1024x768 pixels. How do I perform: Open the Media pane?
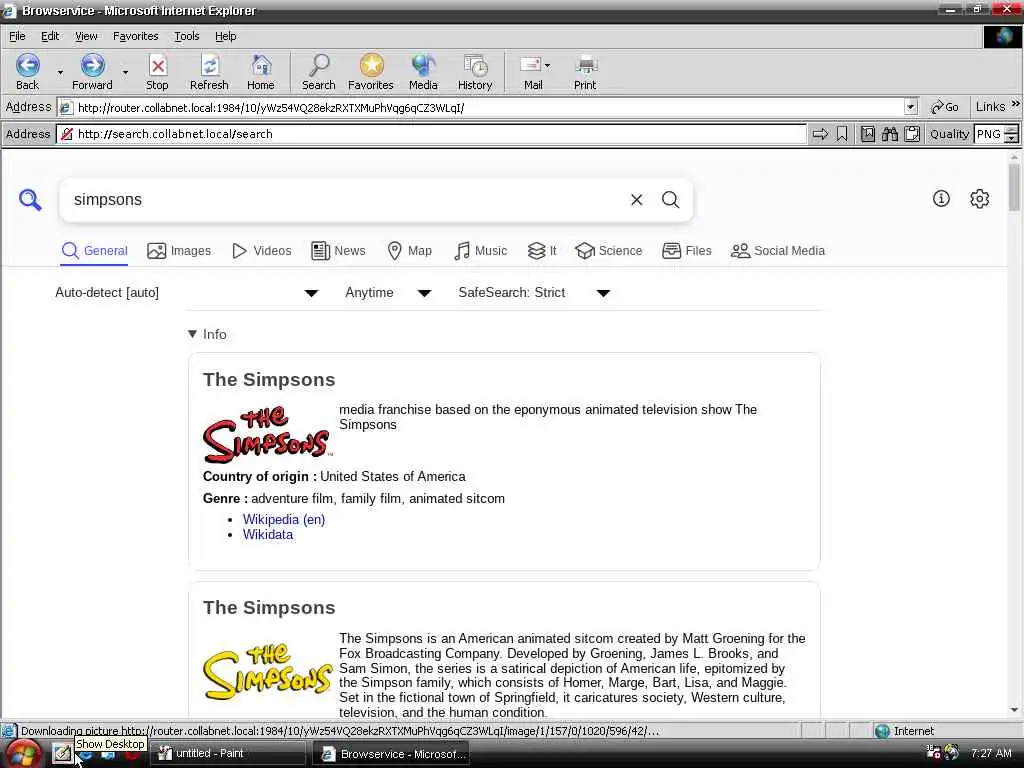point(423,72)
